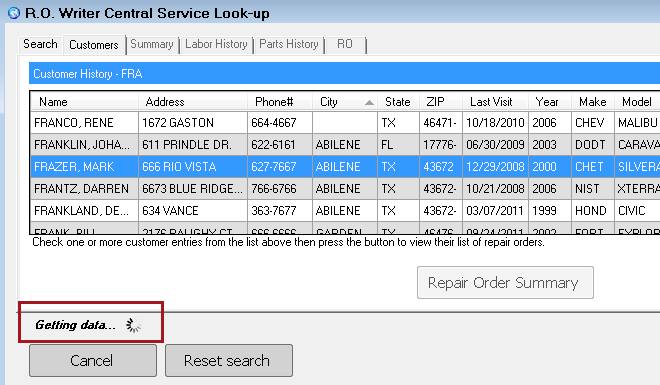Sort by the Address column header
Screen dimensions: 660x385
(x=193, y=102)
